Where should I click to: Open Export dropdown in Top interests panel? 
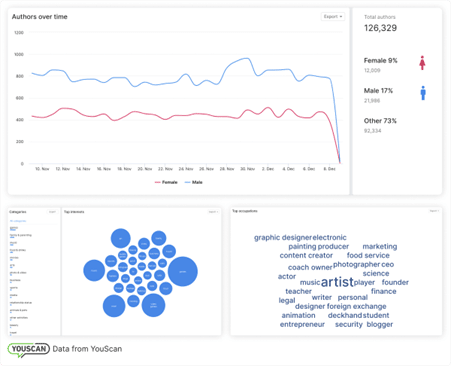[x=213, y=212]
